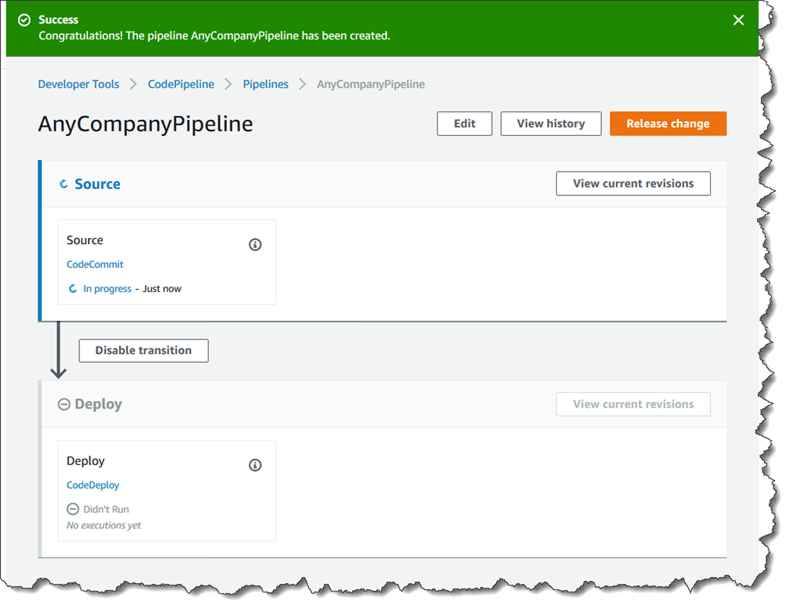Click the Deploy stage didn't-run icon
Screen dimensions: 792x612
coord(64,405)
